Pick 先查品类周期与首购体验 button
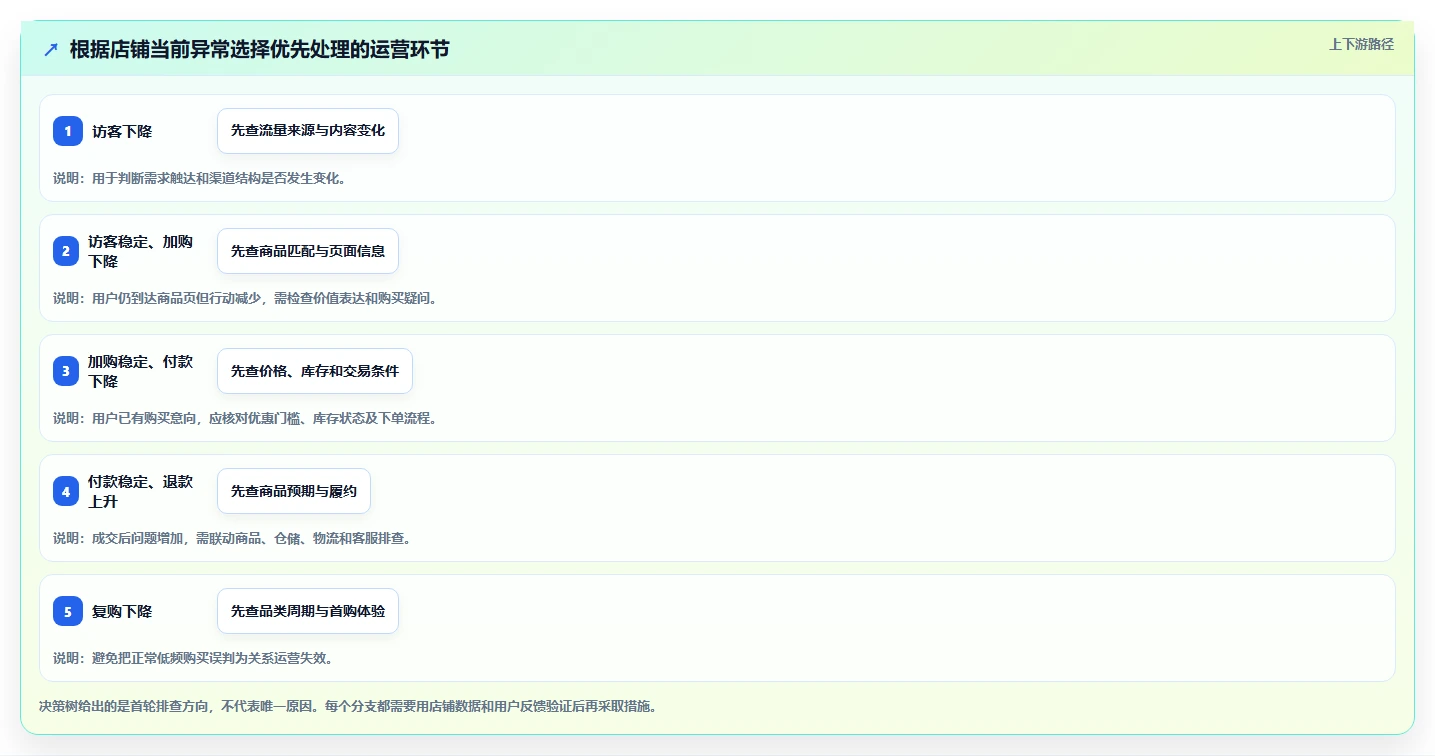 [x=308, y=611]
